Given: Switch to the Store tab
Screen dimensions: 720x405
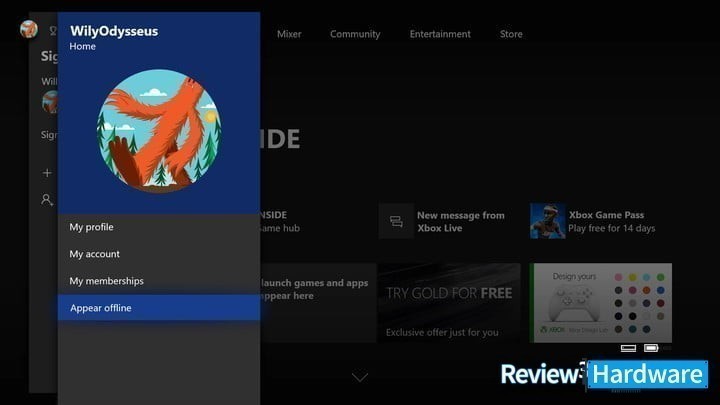Looking at the screenshot, I should click(x=511, y=34).
